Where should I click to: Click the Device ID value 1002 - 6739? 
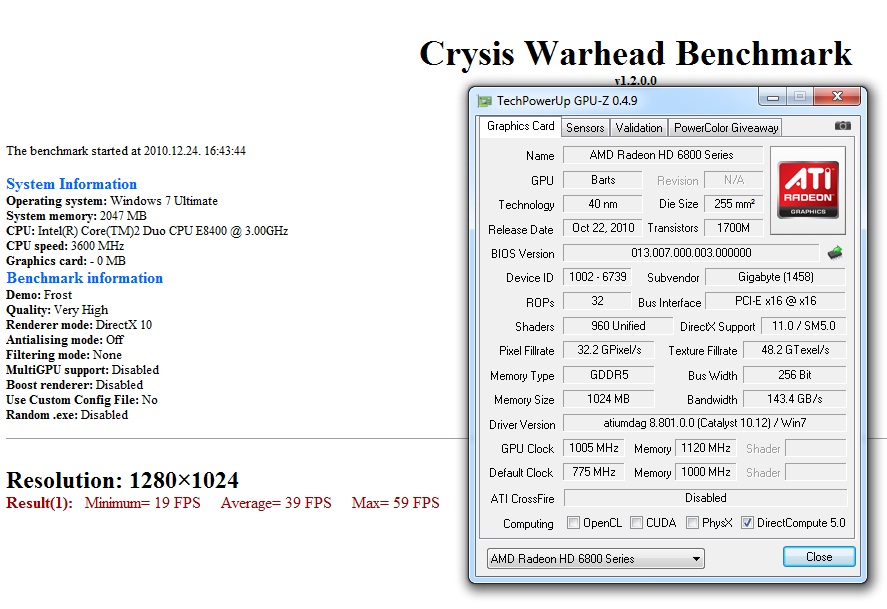597,277
